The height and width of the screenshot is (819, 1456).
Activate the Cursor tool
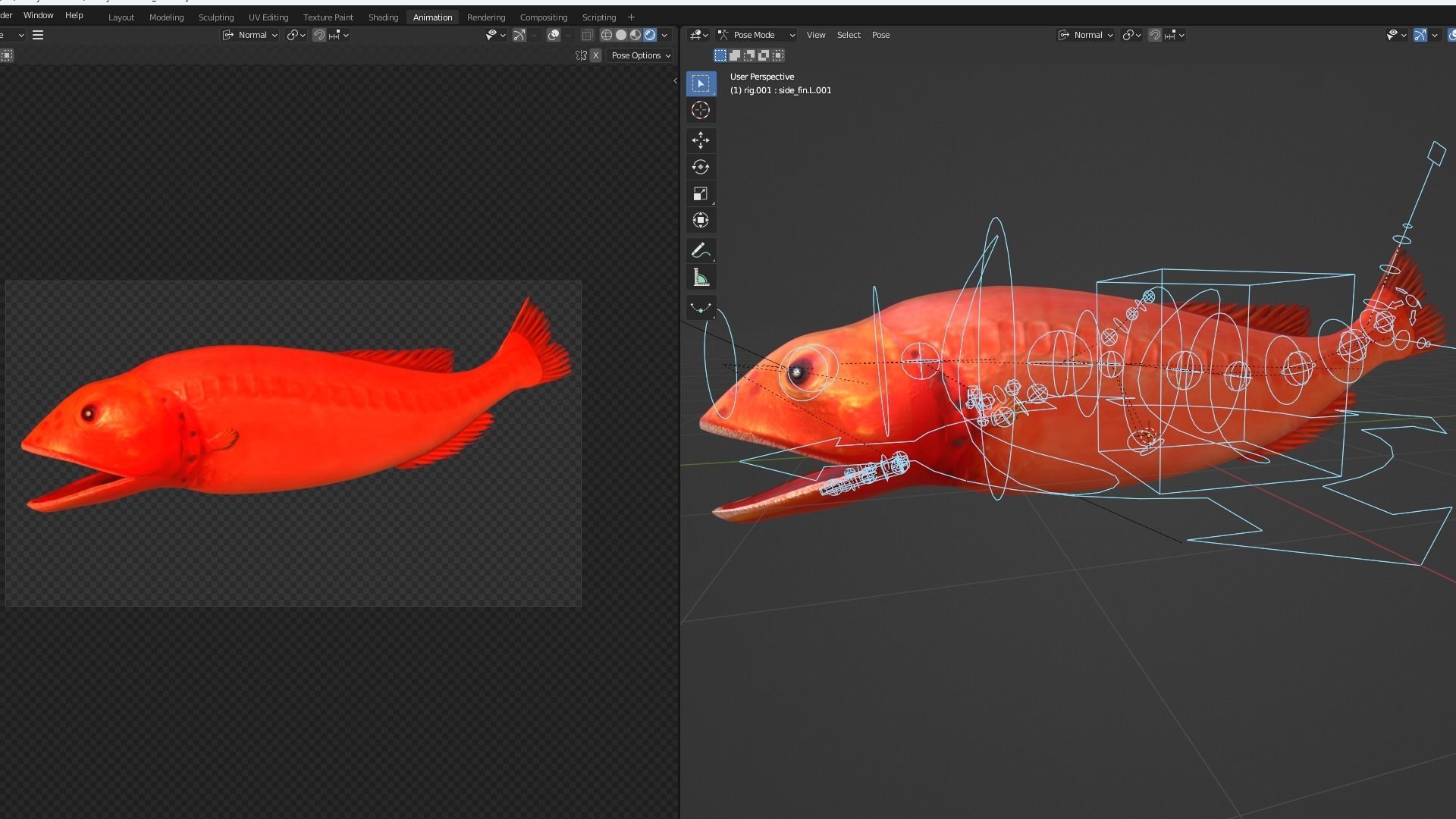pyautogui.click(x=701, y=110)
